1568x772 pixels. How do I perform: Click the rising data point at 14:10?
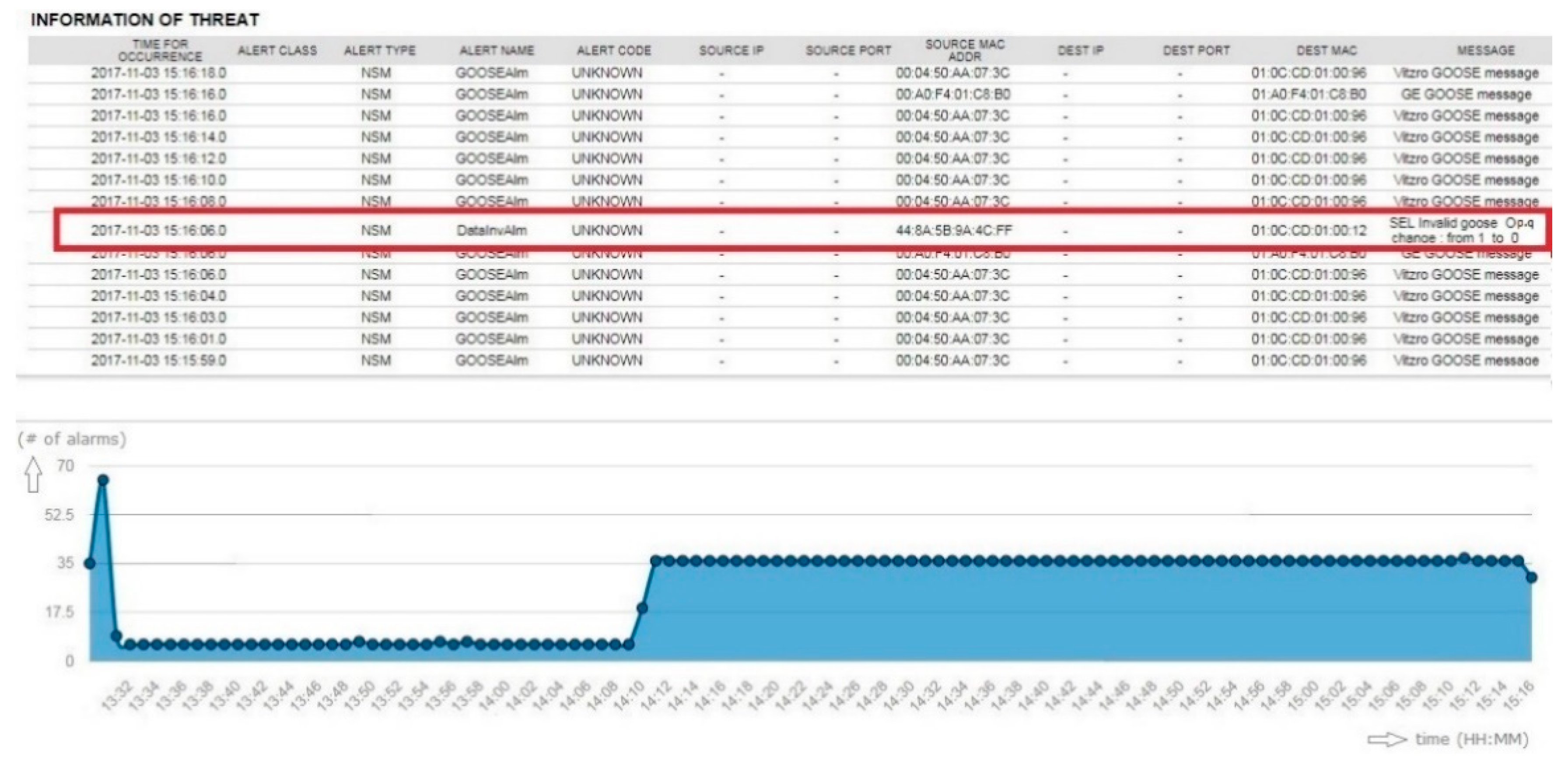pos(641,608)
